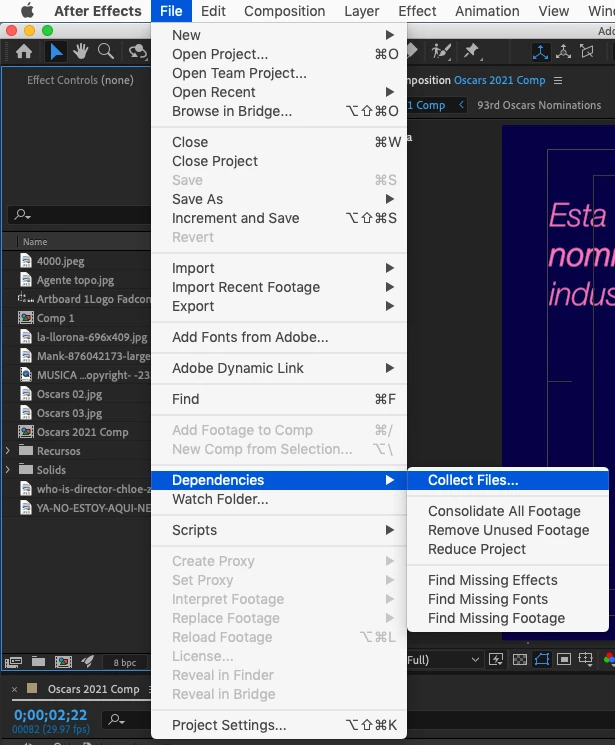Select Oscars 02.jpg in Project panel
This screenshot has width=615, height=745.
(69, 394)
